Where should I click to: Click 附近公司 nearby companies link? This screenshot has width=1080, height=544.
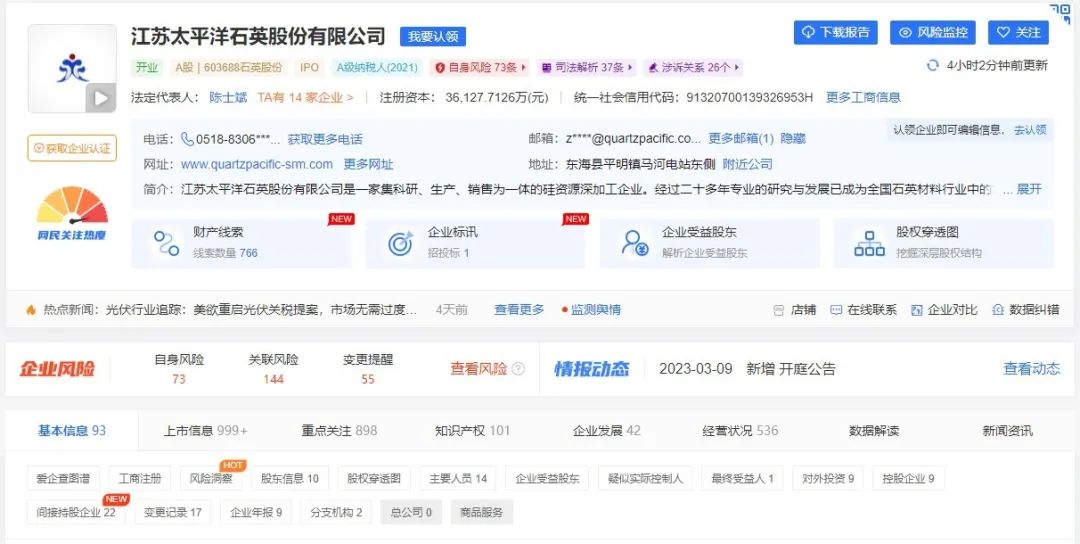click(x=747, y=164)
